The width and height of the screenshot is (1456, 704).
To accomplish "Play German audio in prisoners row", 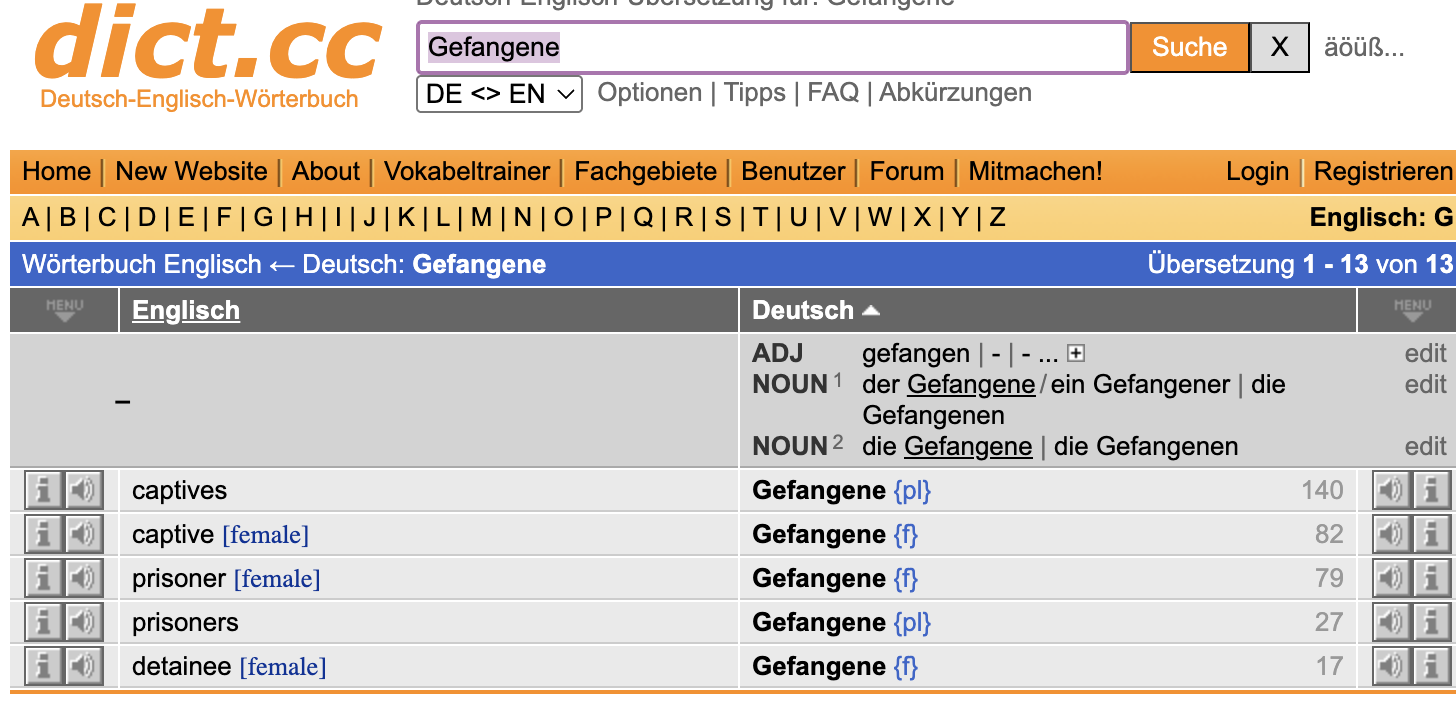I will coord(1391,622).
